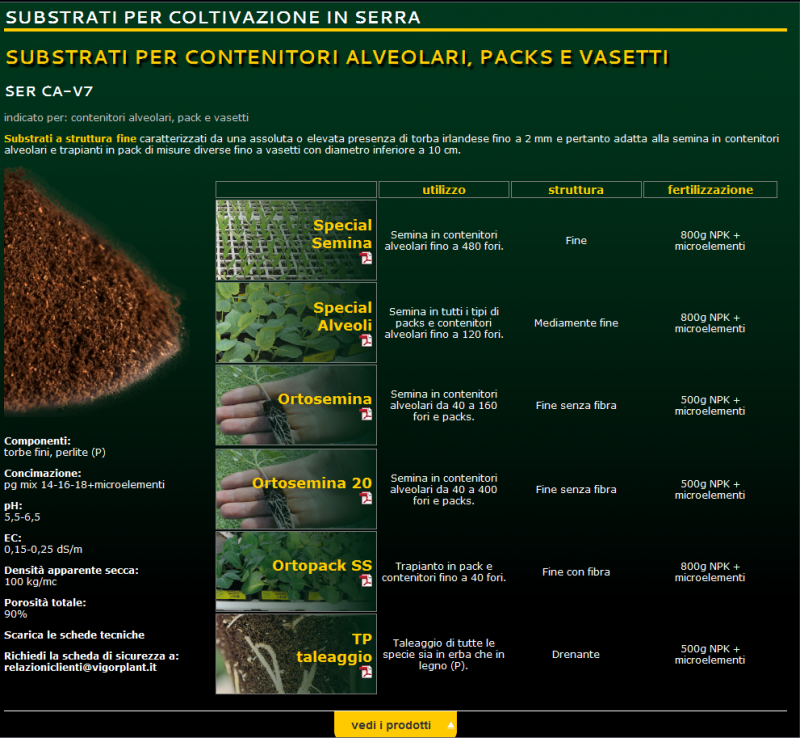Click the EC value '0,15-0,25 dS/m'
The image size is (800, 738).
[43, 549]
